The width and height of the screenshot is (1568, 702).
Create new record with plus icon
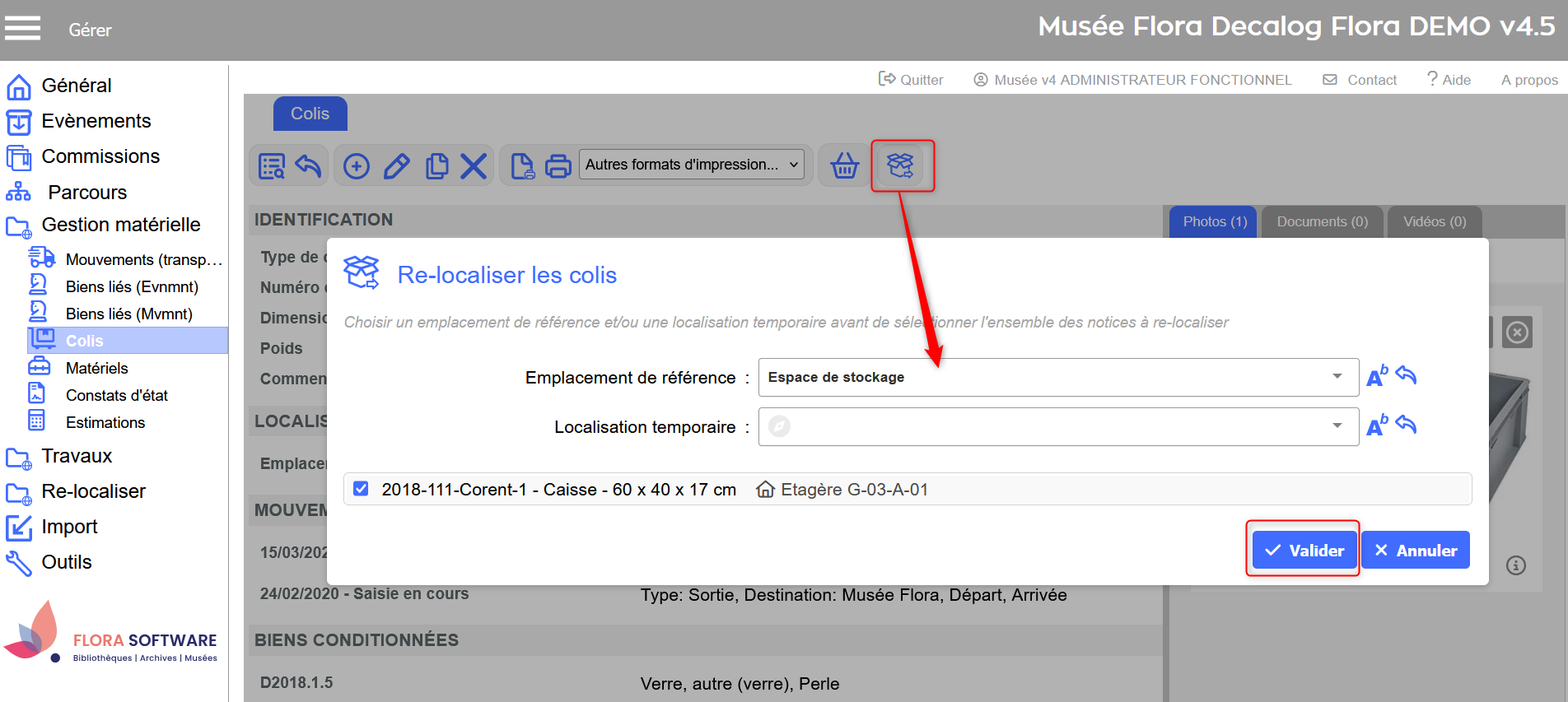point(356,165)
